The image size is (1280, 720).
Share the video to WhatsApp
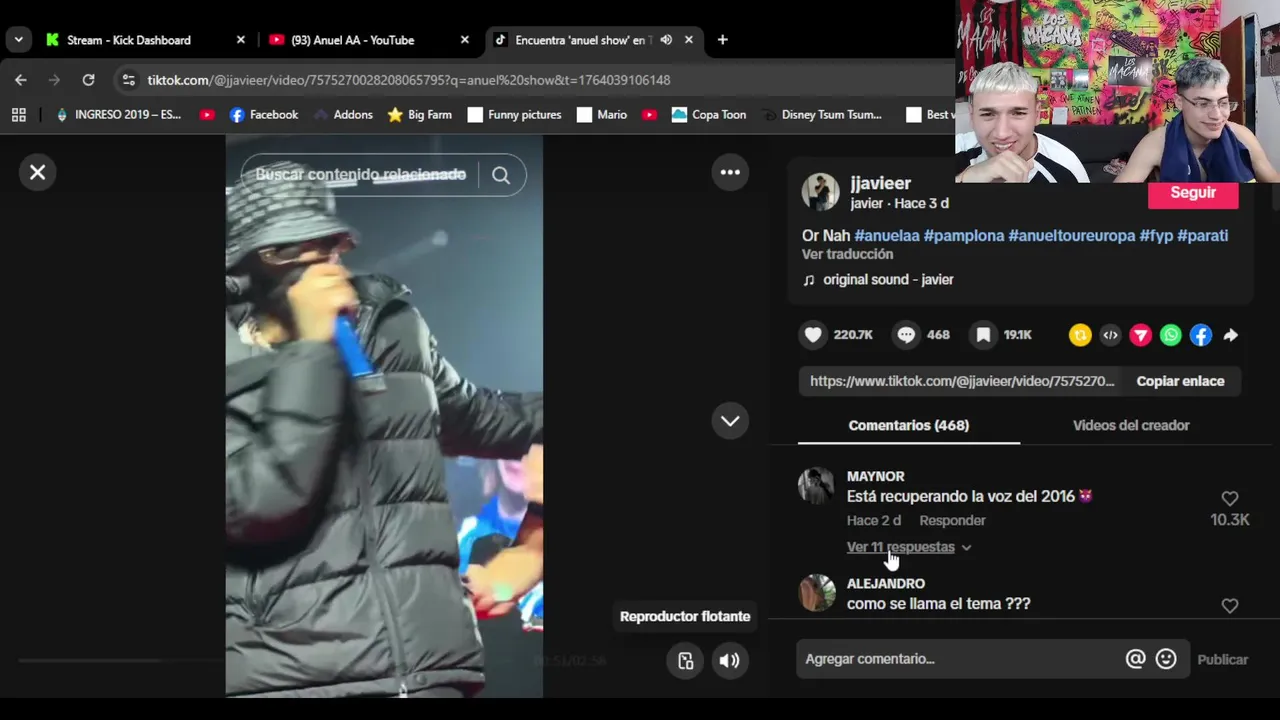pyautogui.click(x=1171, y=336)
